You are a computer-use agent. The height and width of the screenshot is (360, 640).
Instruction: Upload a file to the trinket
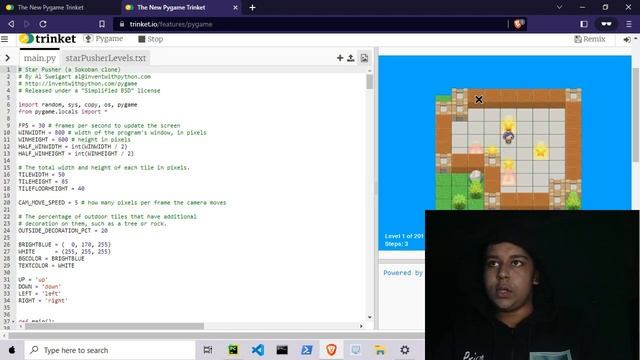[351, 58]
